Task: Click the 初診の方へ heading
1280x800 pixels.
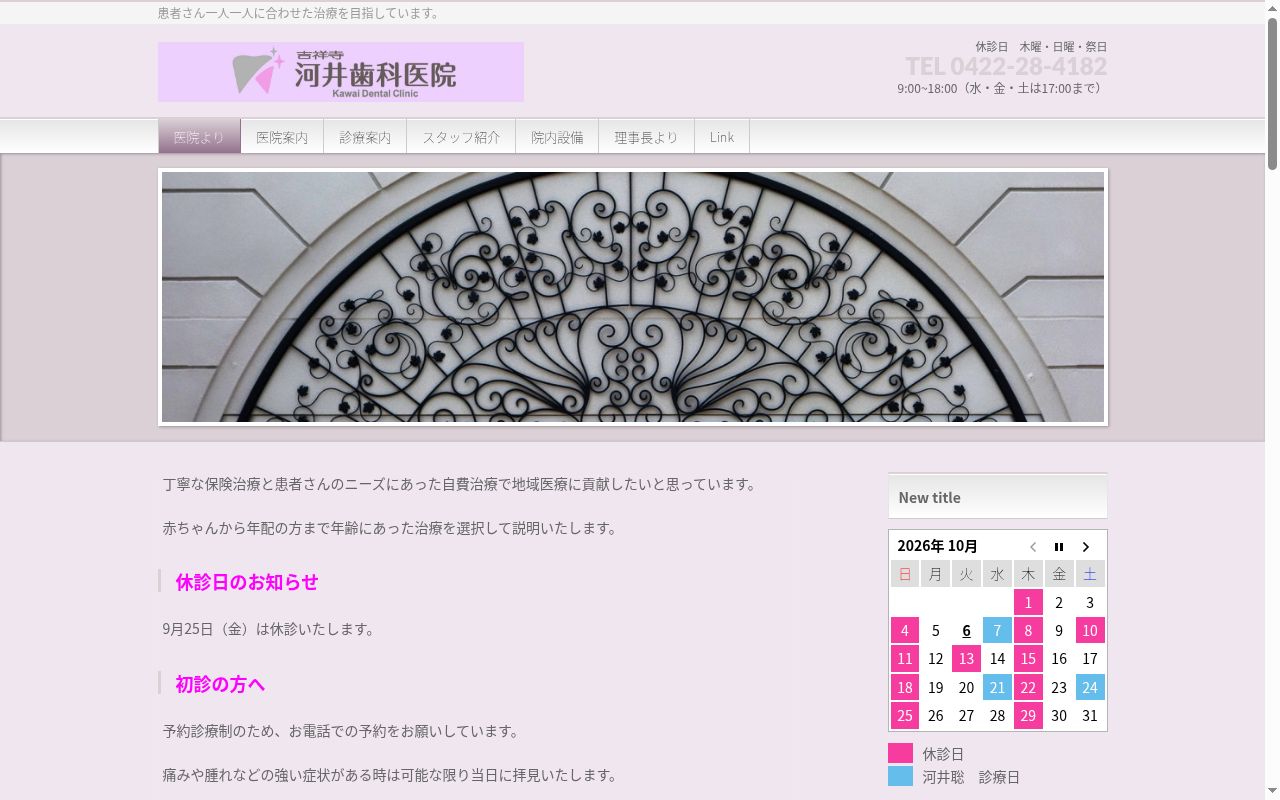Action: point(220,684)
